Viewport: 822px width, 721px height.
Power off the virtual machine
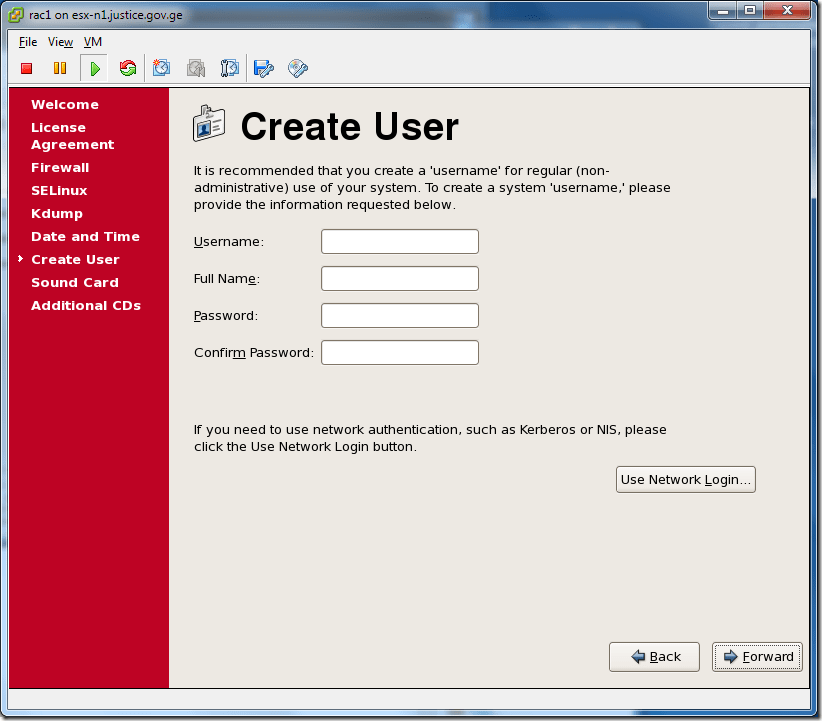click(x=26, y=68)
